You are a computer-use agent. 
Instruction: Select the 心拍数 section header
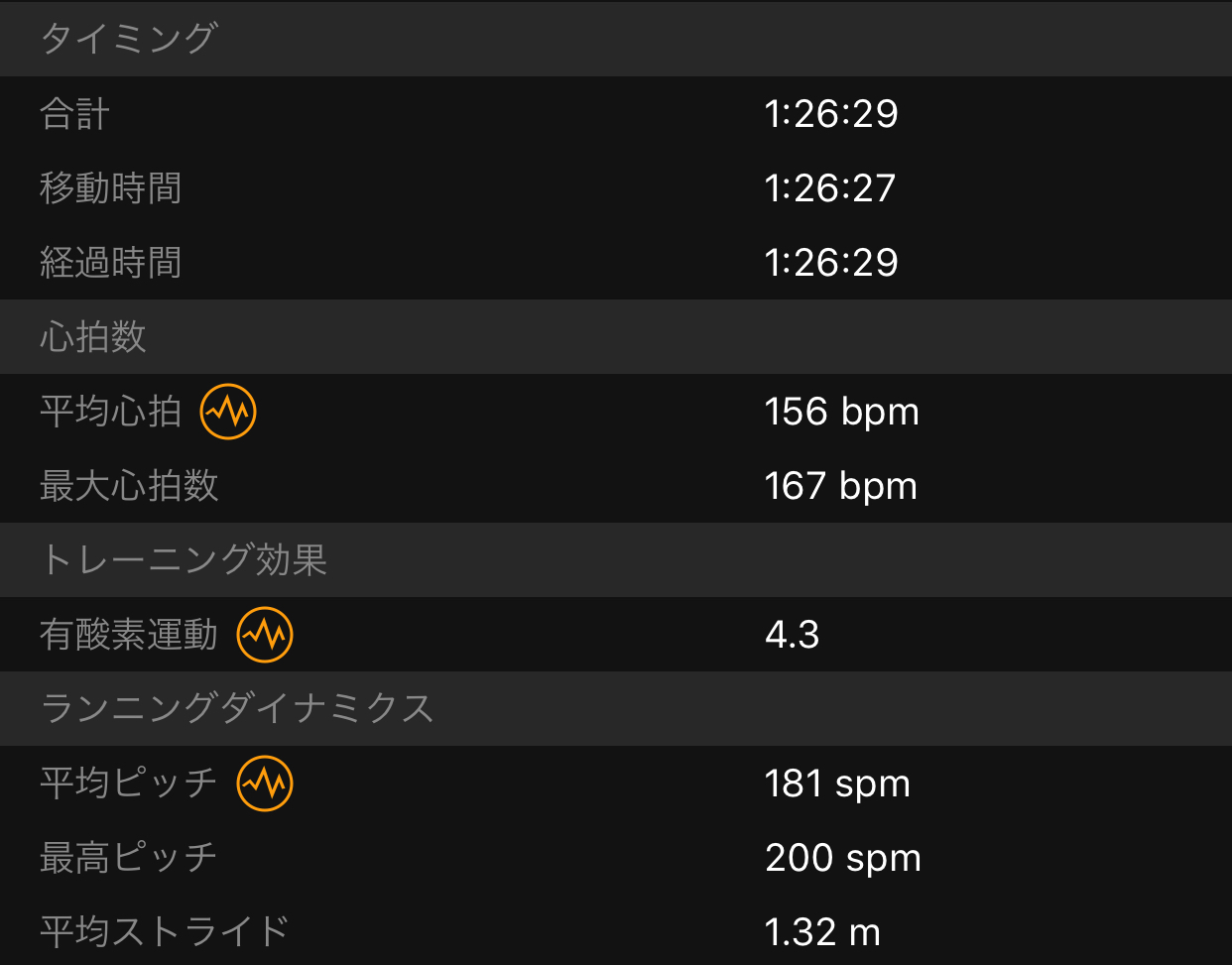click(x=616, y=337)
